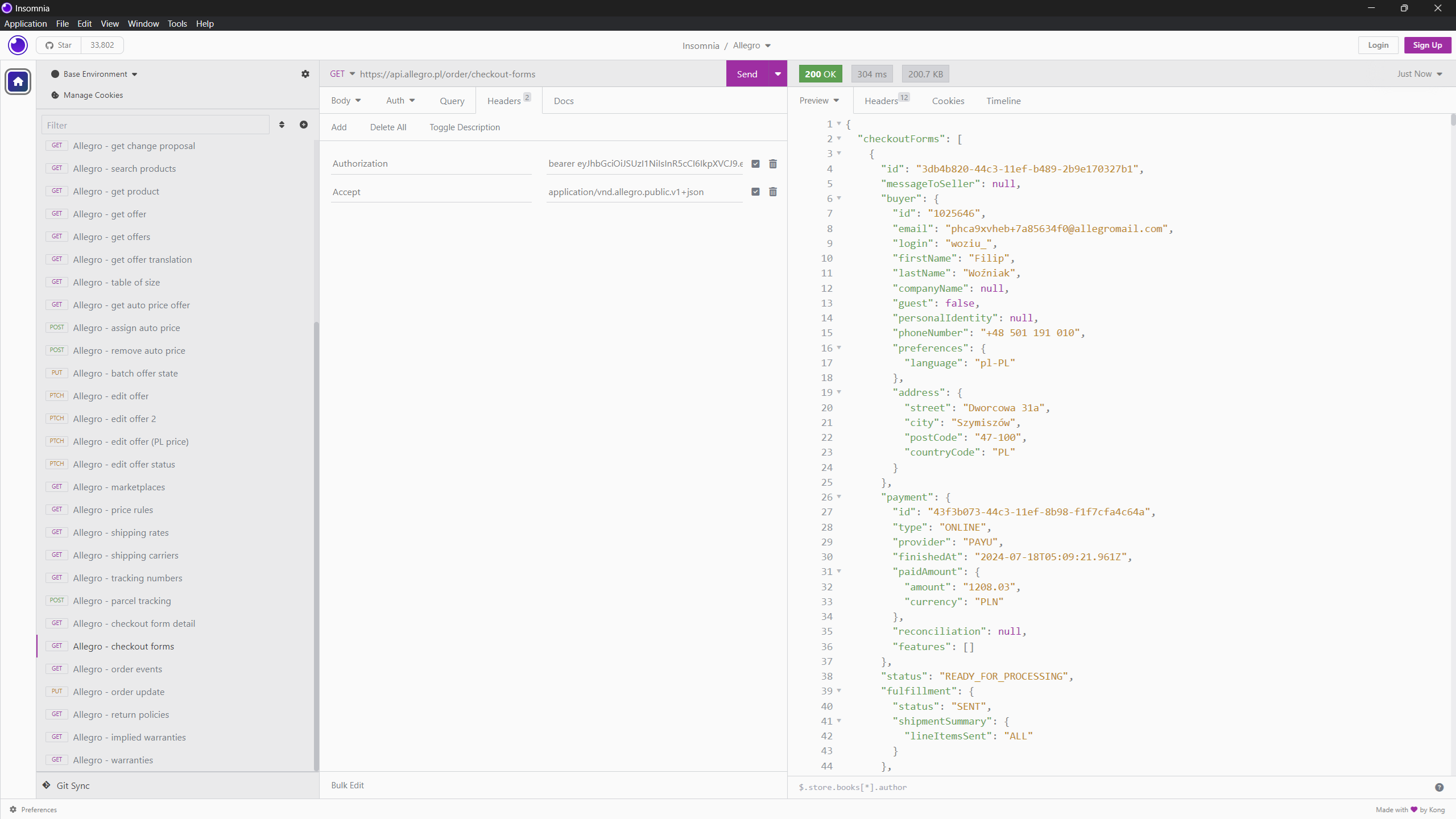Click the response pane scrollbar thumb
The image size is (1456, 819).
point(1453,119)
